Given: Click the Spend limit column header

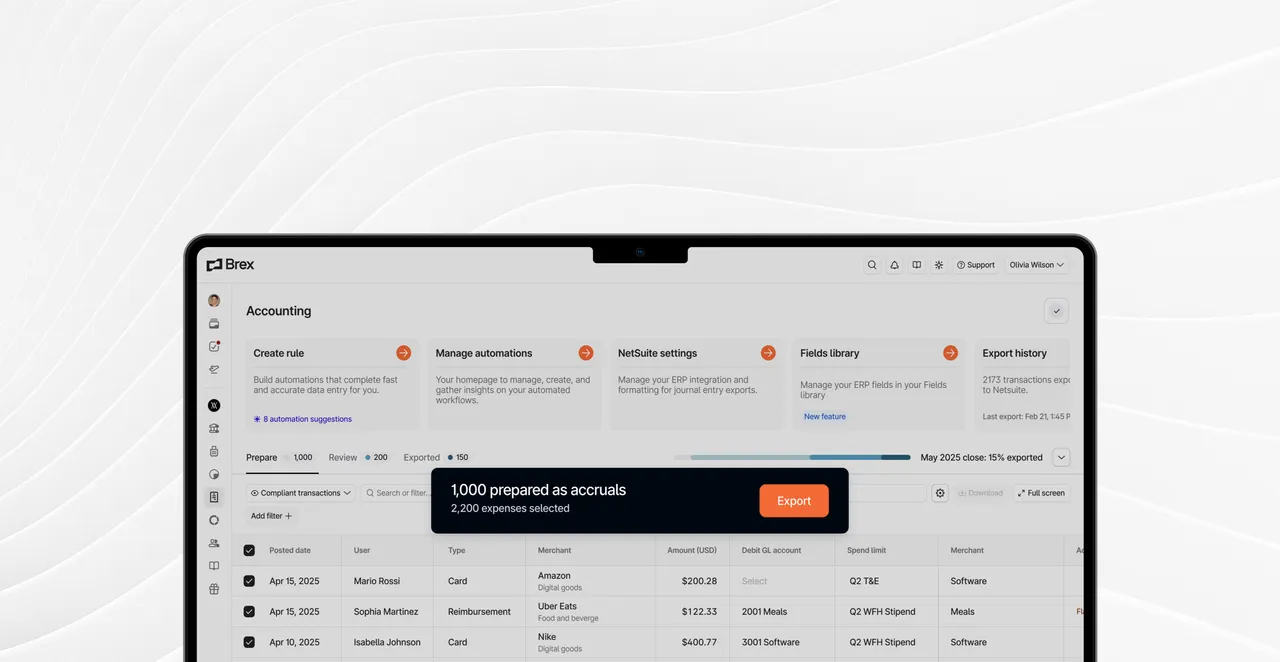Looking at the screenshot, I should coord(867,550).
